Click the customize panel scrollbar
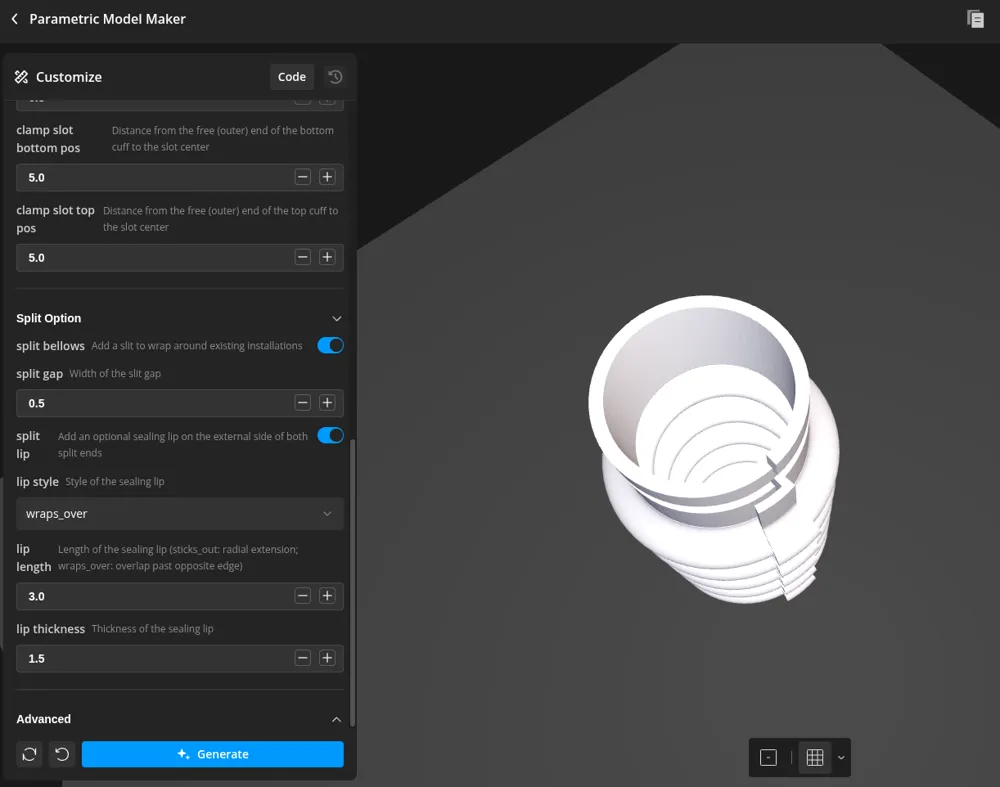 click(352, 582)
